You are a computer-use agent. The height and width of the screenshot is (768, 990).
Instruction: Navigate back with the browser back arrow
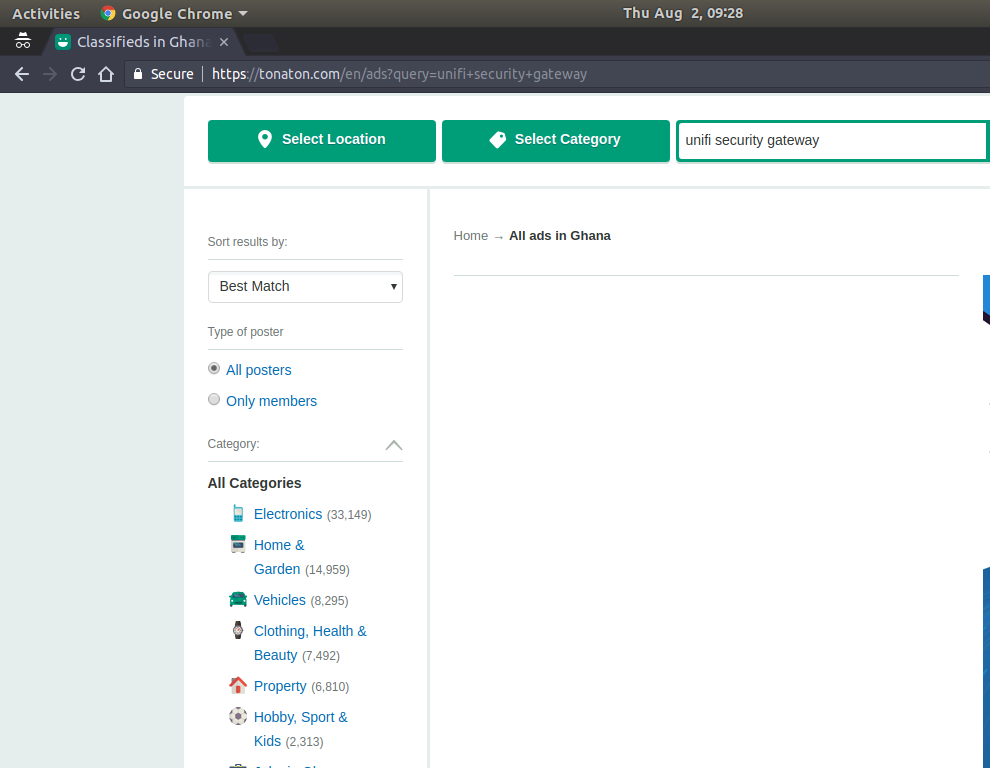[x=22, y=74]
